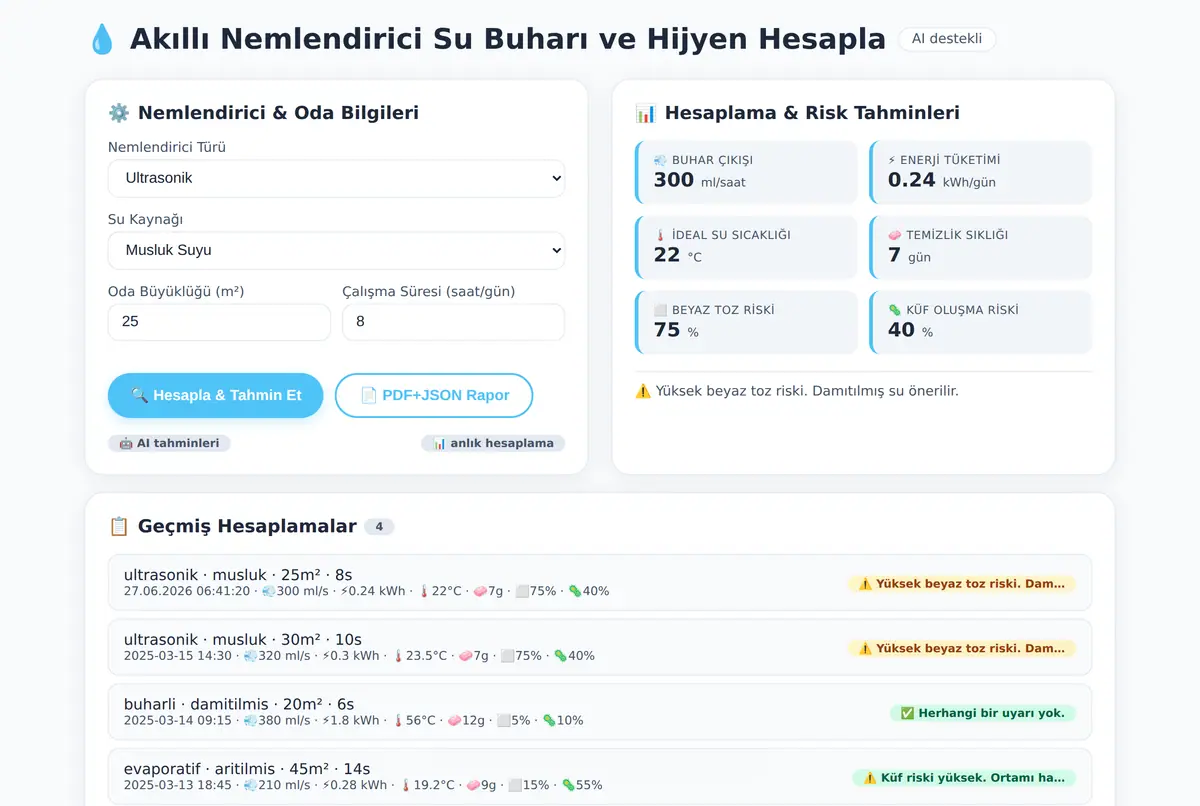Click the soap icon in Temizlik Sıklığı card
The image size is (1200, 806).
tap(895, 235)
